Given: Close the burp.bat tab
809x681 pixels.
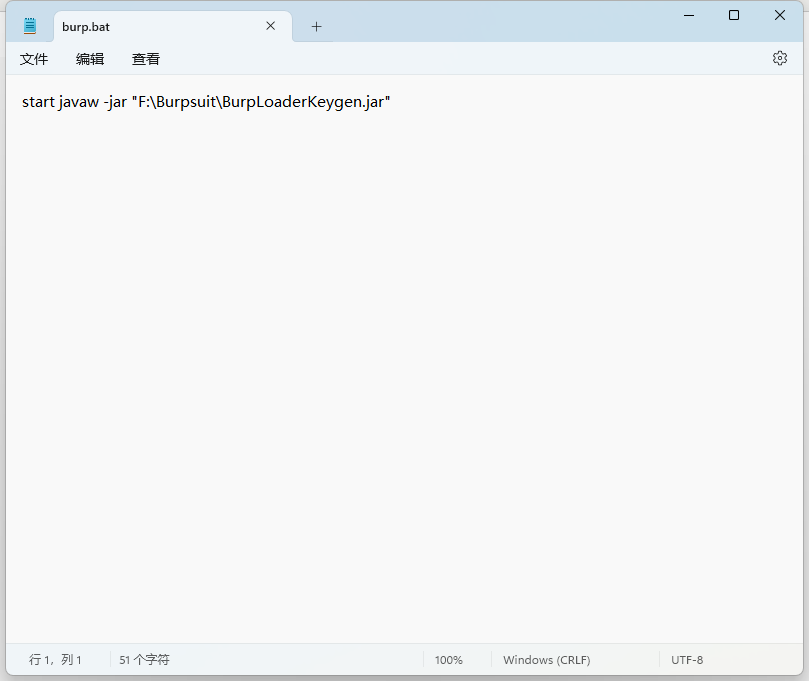Looking at the screenshot, I should click(270, 26).
